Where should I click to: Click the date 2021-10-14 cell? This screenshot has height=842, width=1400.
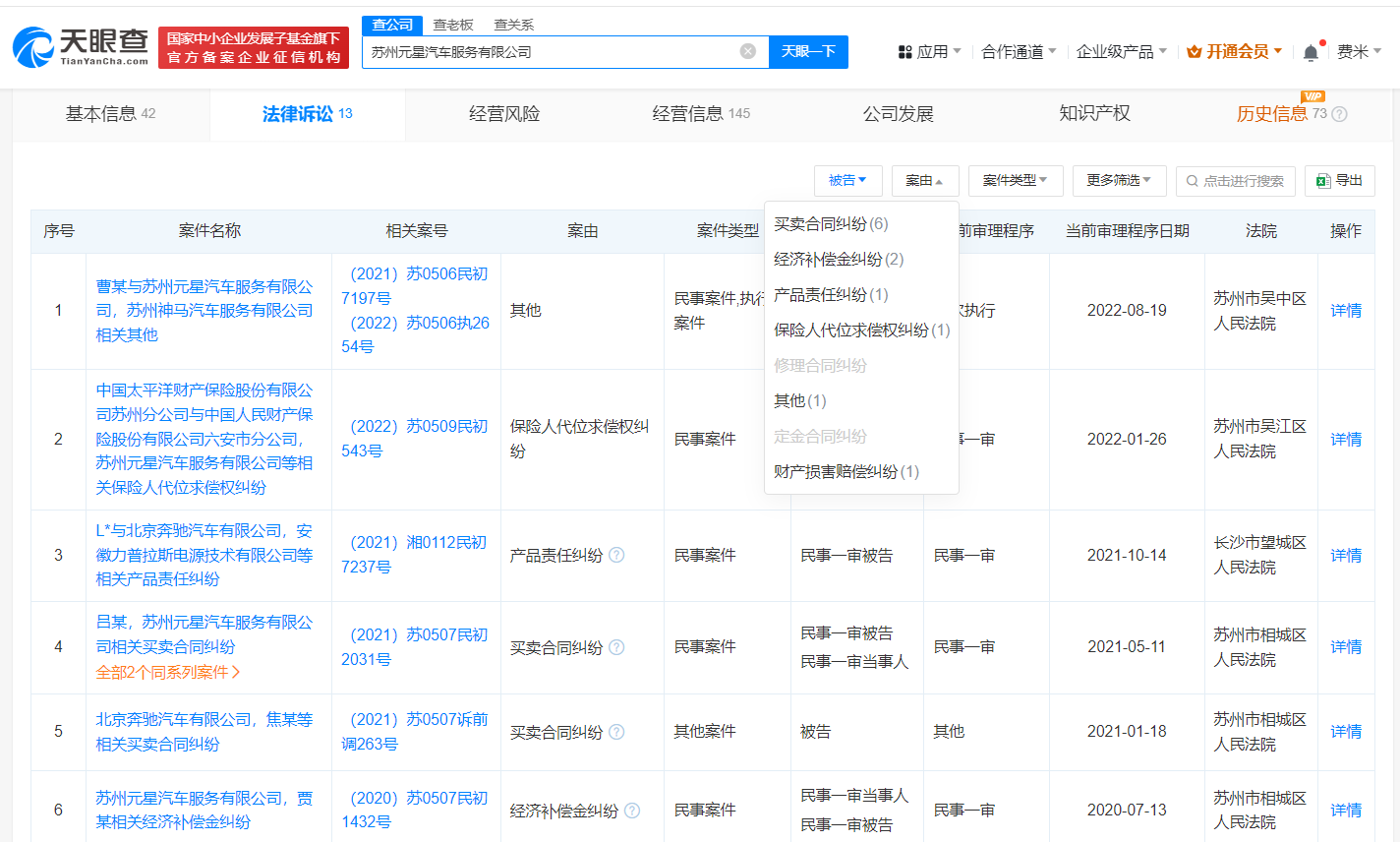tap(1127, 555)
